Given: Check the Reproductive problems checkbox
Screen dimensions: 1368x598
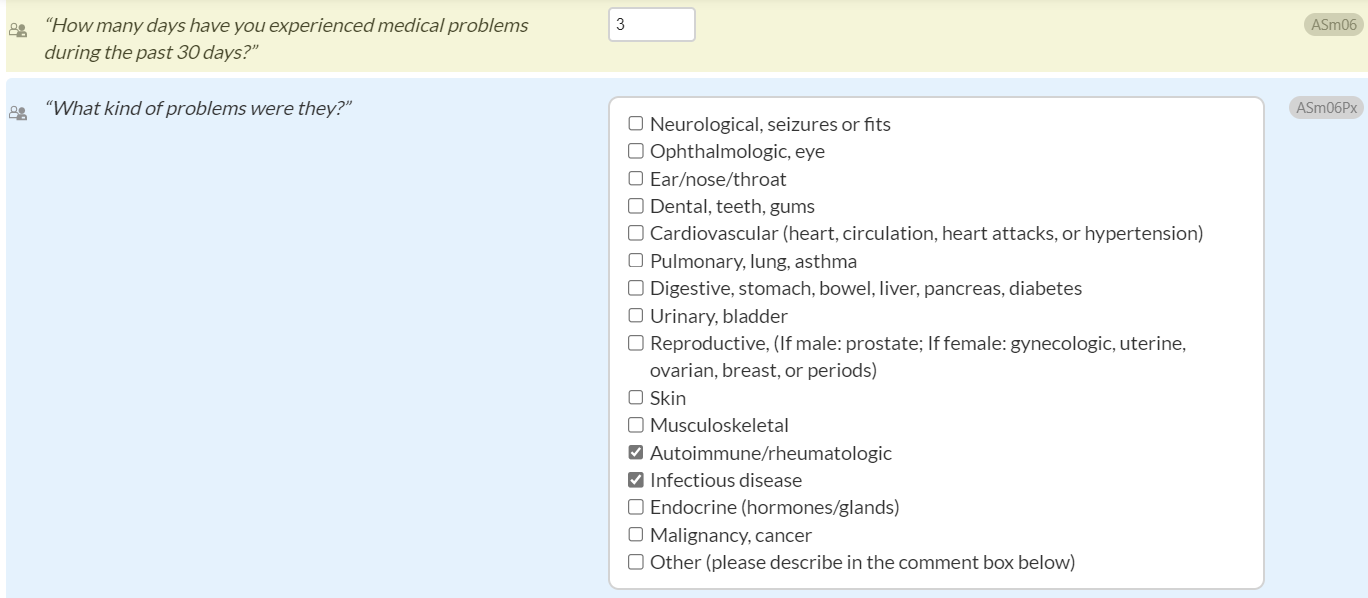Looking at the screenshot, I should pyautogui.click(x=636, y=343).
